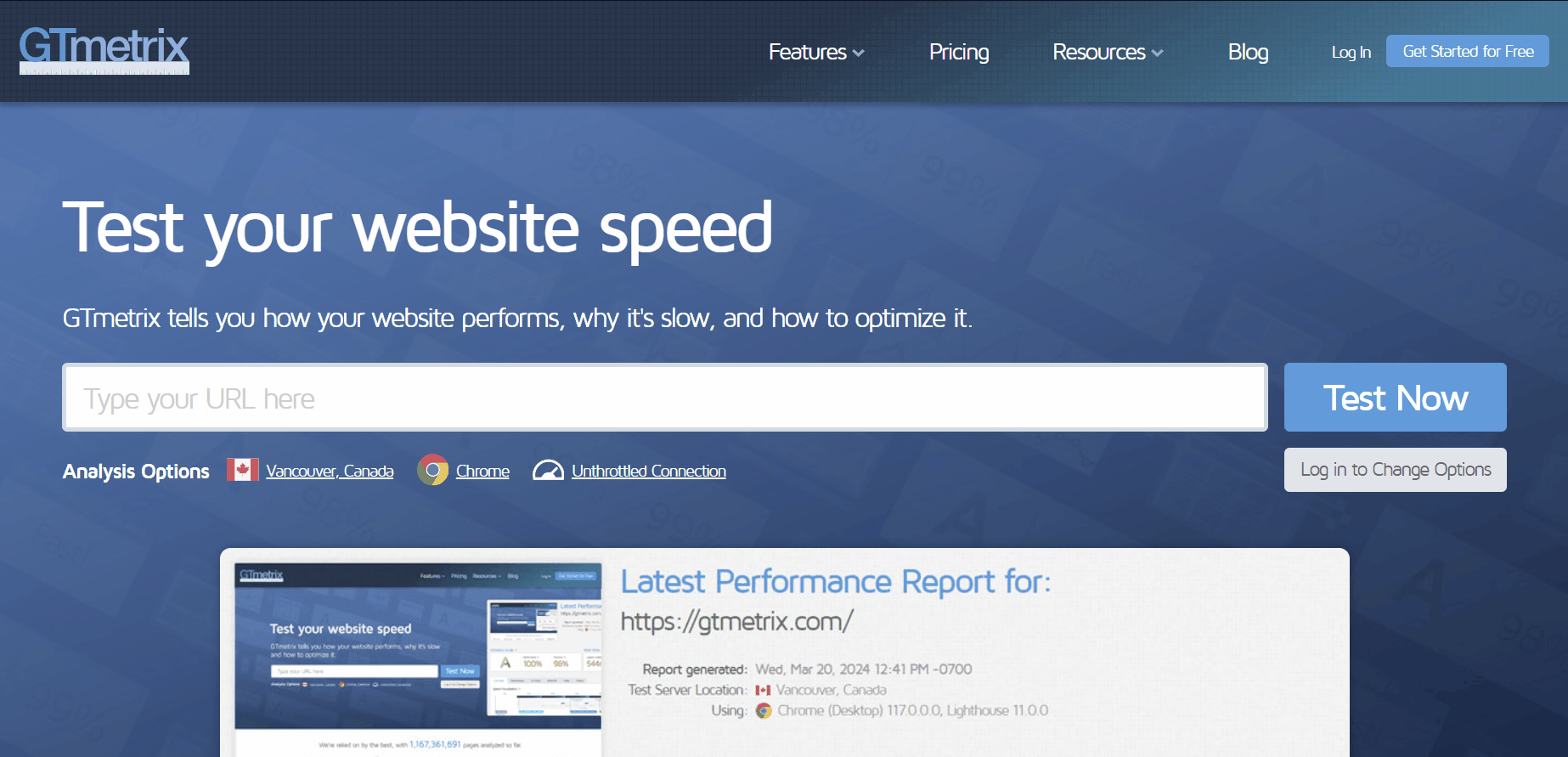1568x757 pixels.
Task: Click the small Canada flag beside Test Server Location
Action: pyautogui.click(x=763, y=691)
